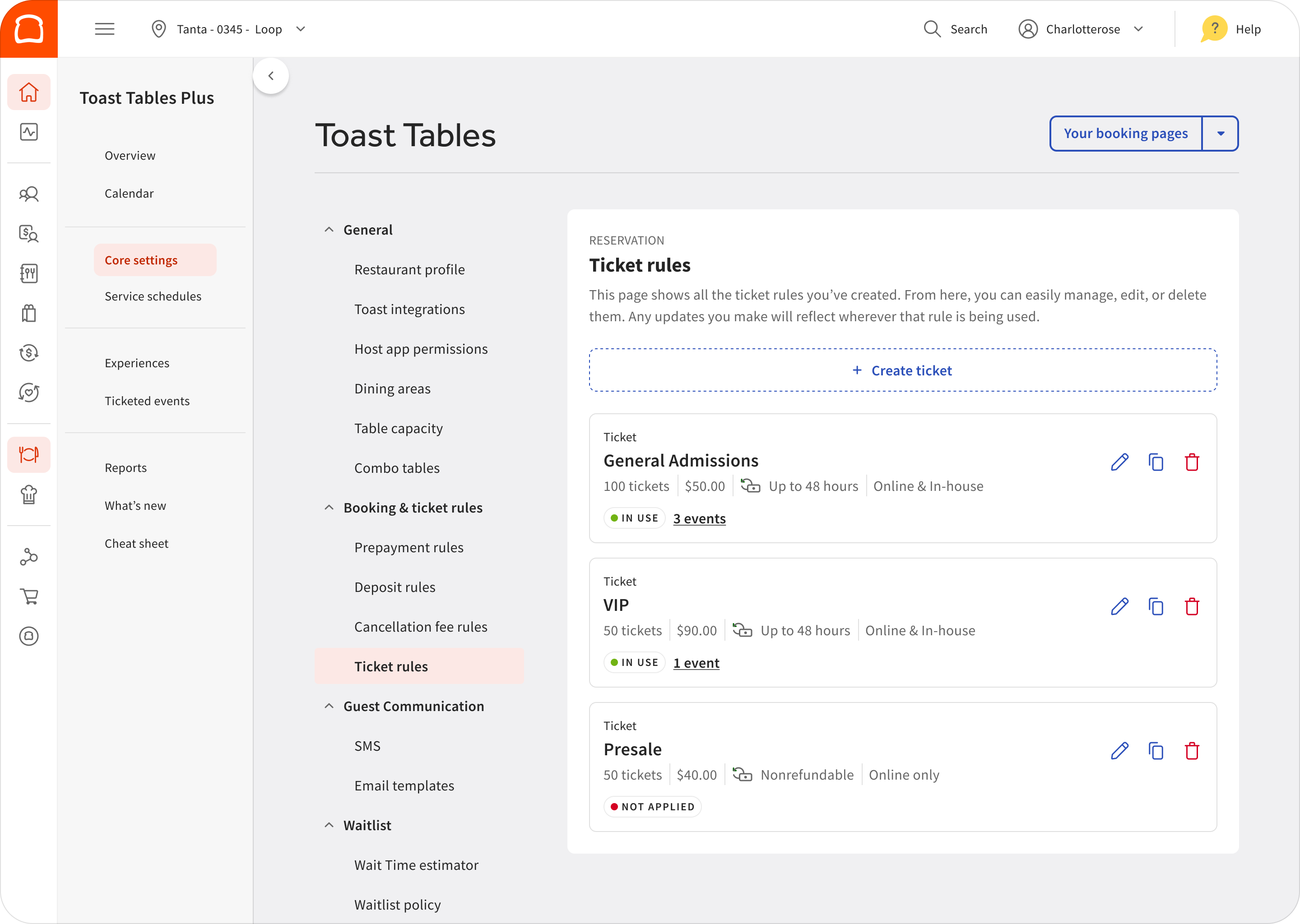This screenshot has width=1300, height=924.
Task: Click the Create ticket button
Action: (903, 370)
